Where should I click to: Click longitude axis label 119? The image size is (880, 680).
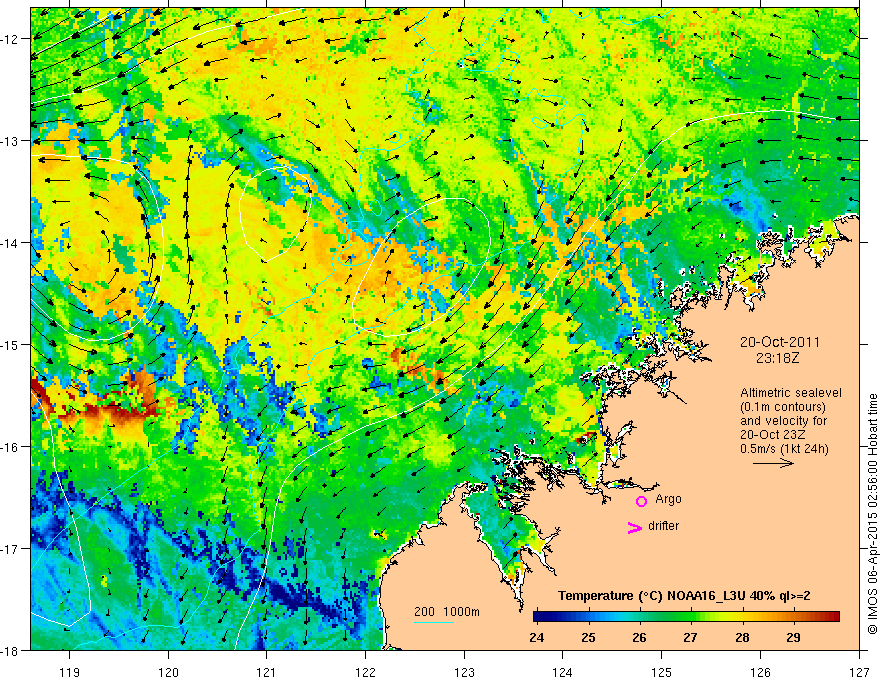[70, 672]
